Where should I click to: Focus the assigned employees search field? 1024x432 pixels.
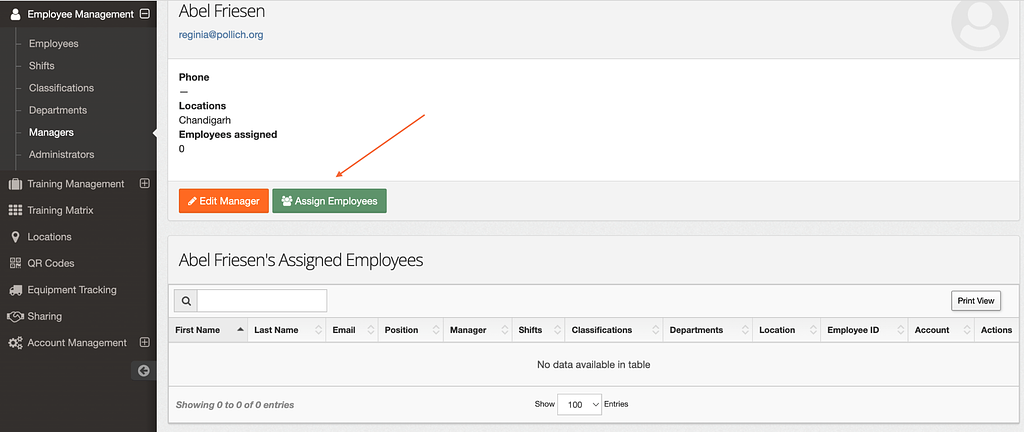coord(261,301)
